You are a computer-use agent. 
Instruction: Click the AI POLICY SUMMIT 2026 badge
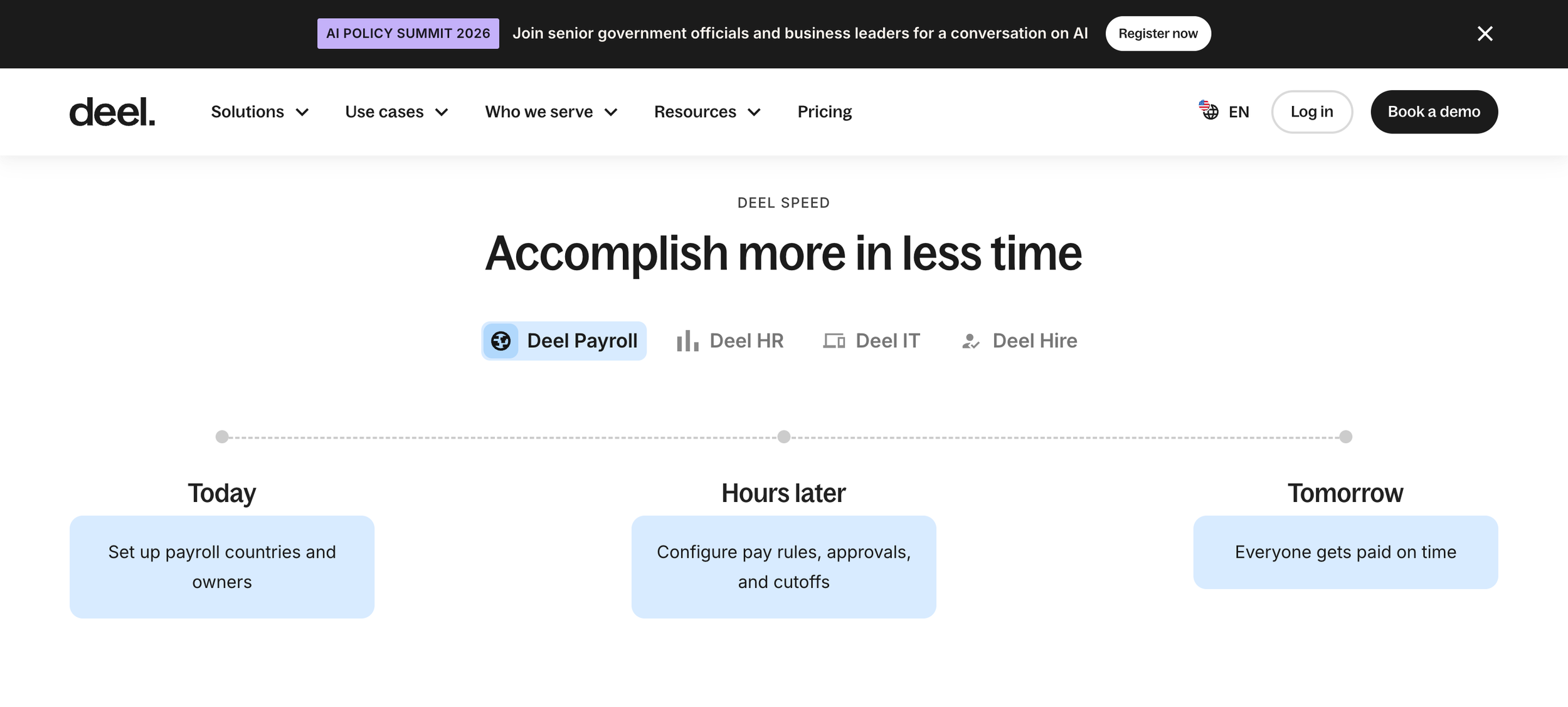coord(408,33)
